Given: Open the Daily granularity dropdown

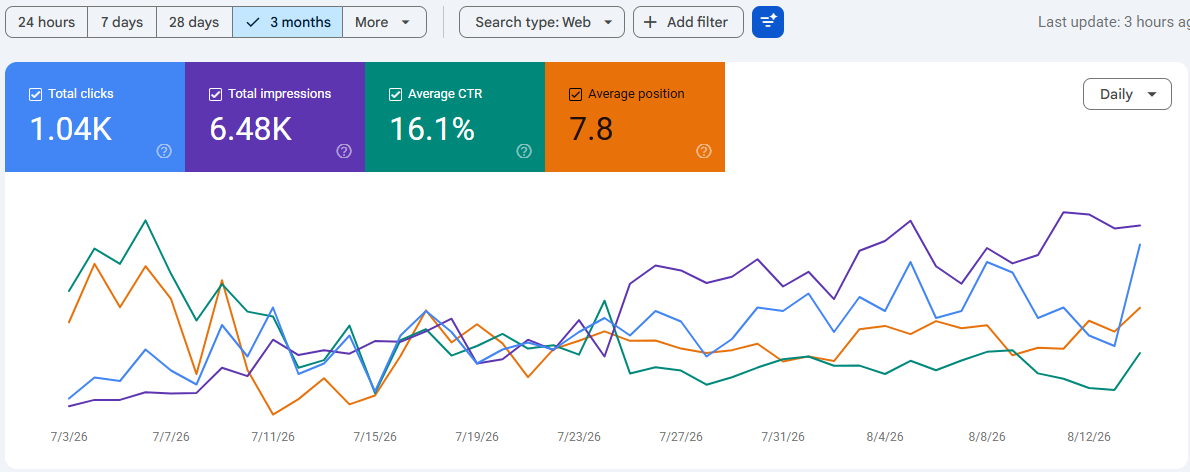Looking at the screenshot, I should click(1127, 94).
